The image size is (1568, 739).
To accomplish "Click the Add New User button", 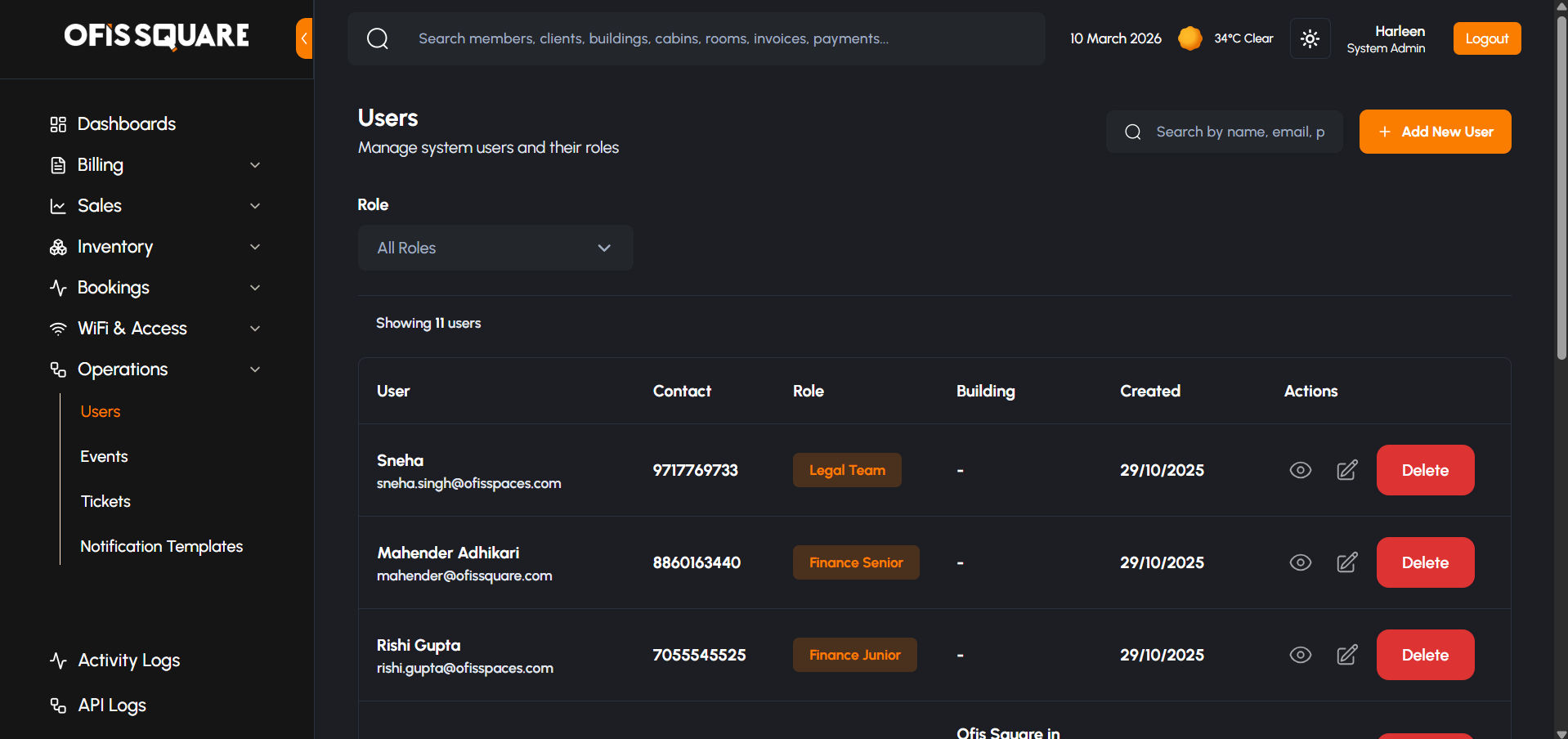I will (1435, 132).
